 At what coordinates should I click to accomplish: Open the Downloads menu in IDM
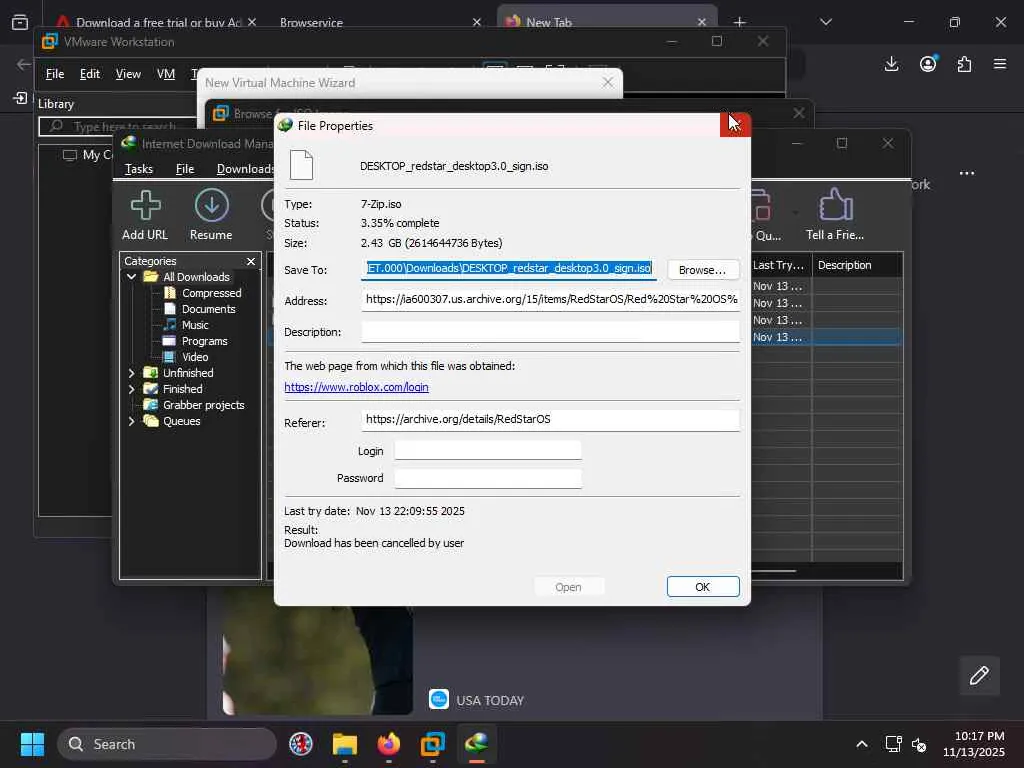pyautogui.click(x=245, y=168)
